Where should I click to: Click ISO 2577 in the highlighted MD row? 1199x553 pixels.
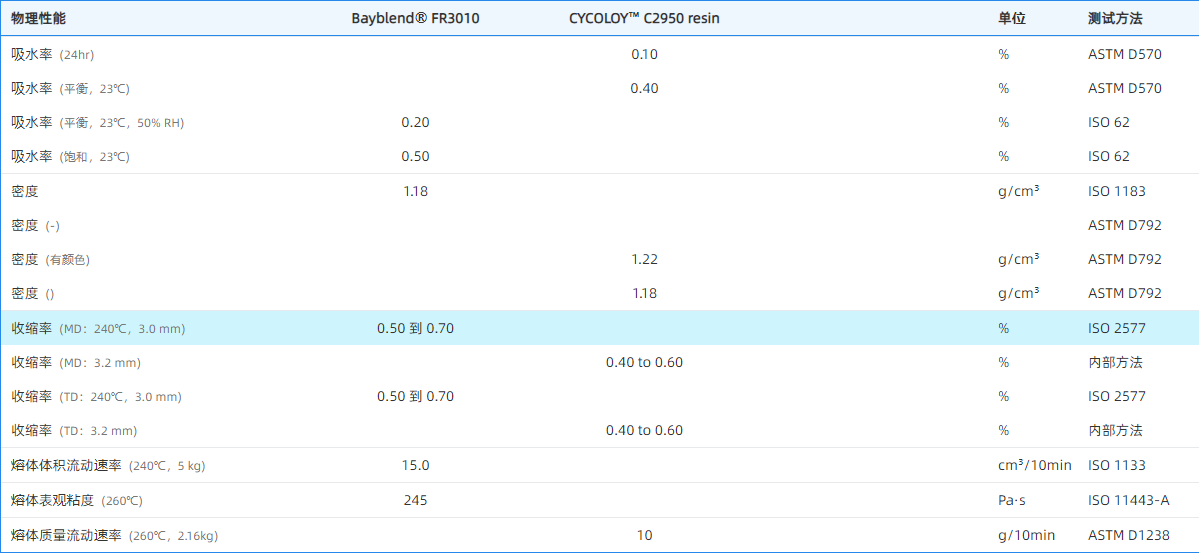pyautogui.click(x=1116, y=328)
